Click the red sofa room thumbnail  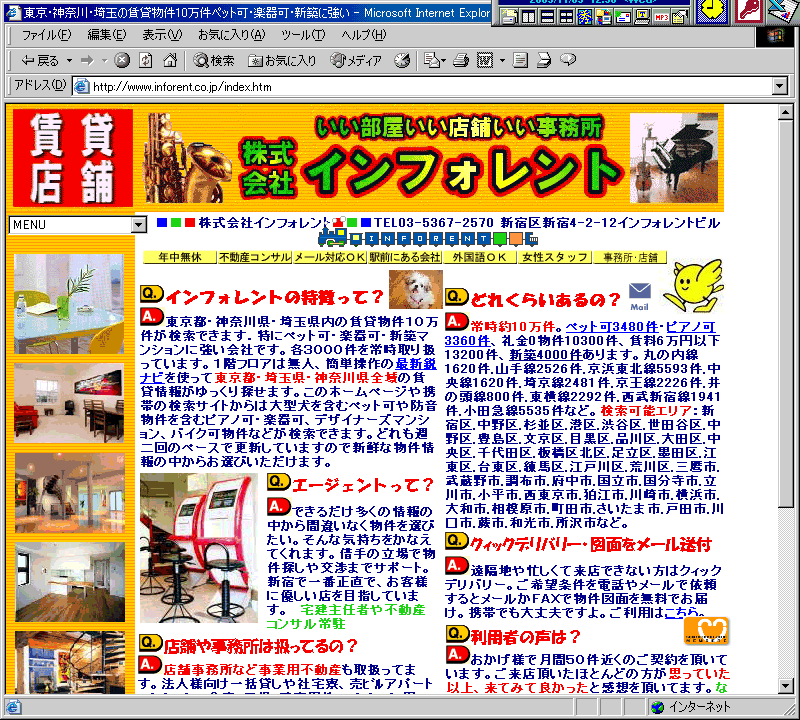click(69, 403)
